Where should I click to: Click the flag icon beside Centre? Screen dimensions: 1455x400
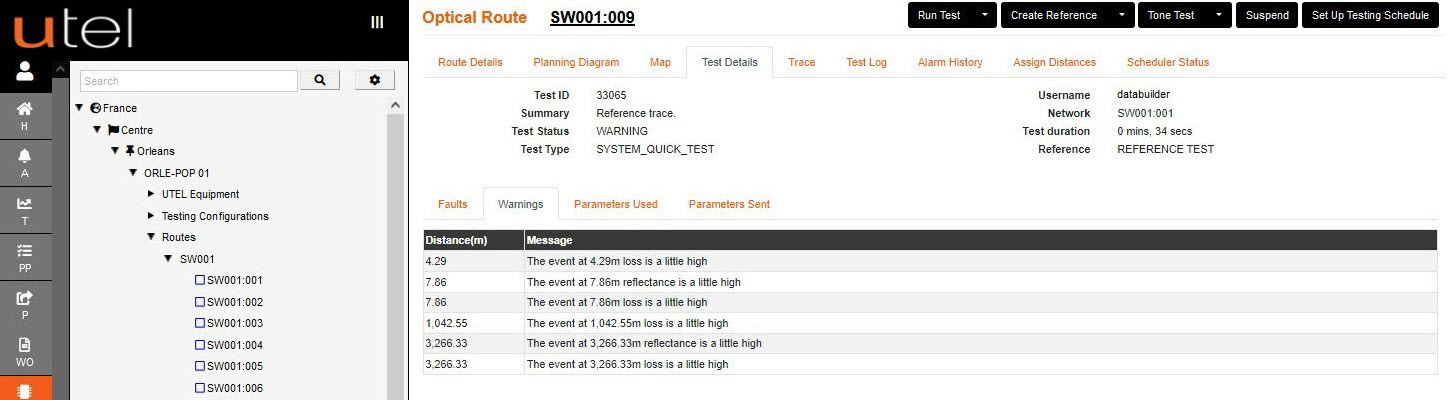click(x=113, y=130)
